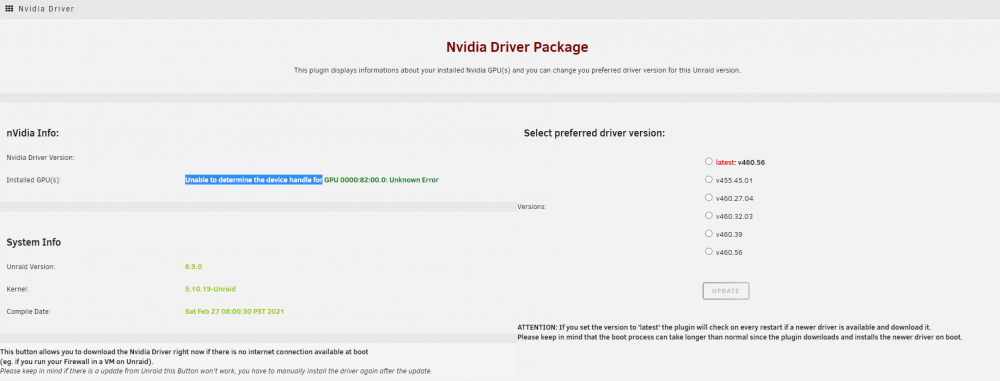The height and width of the screenshot is (381, 1000).
Task: Click the Select preferred driver version heading
Action: (x=594, y=133)
